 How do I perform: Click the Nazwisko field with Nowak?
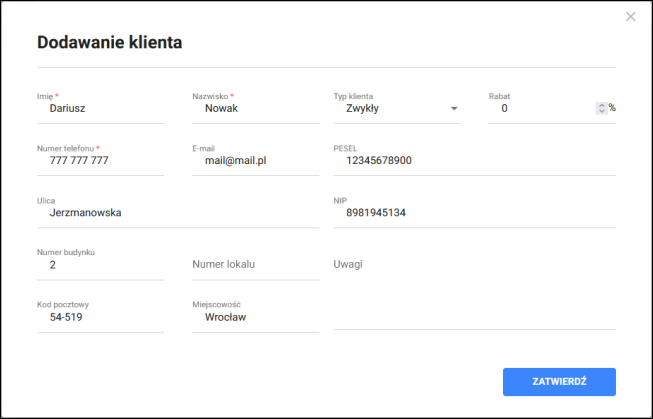tap(255, 108)
